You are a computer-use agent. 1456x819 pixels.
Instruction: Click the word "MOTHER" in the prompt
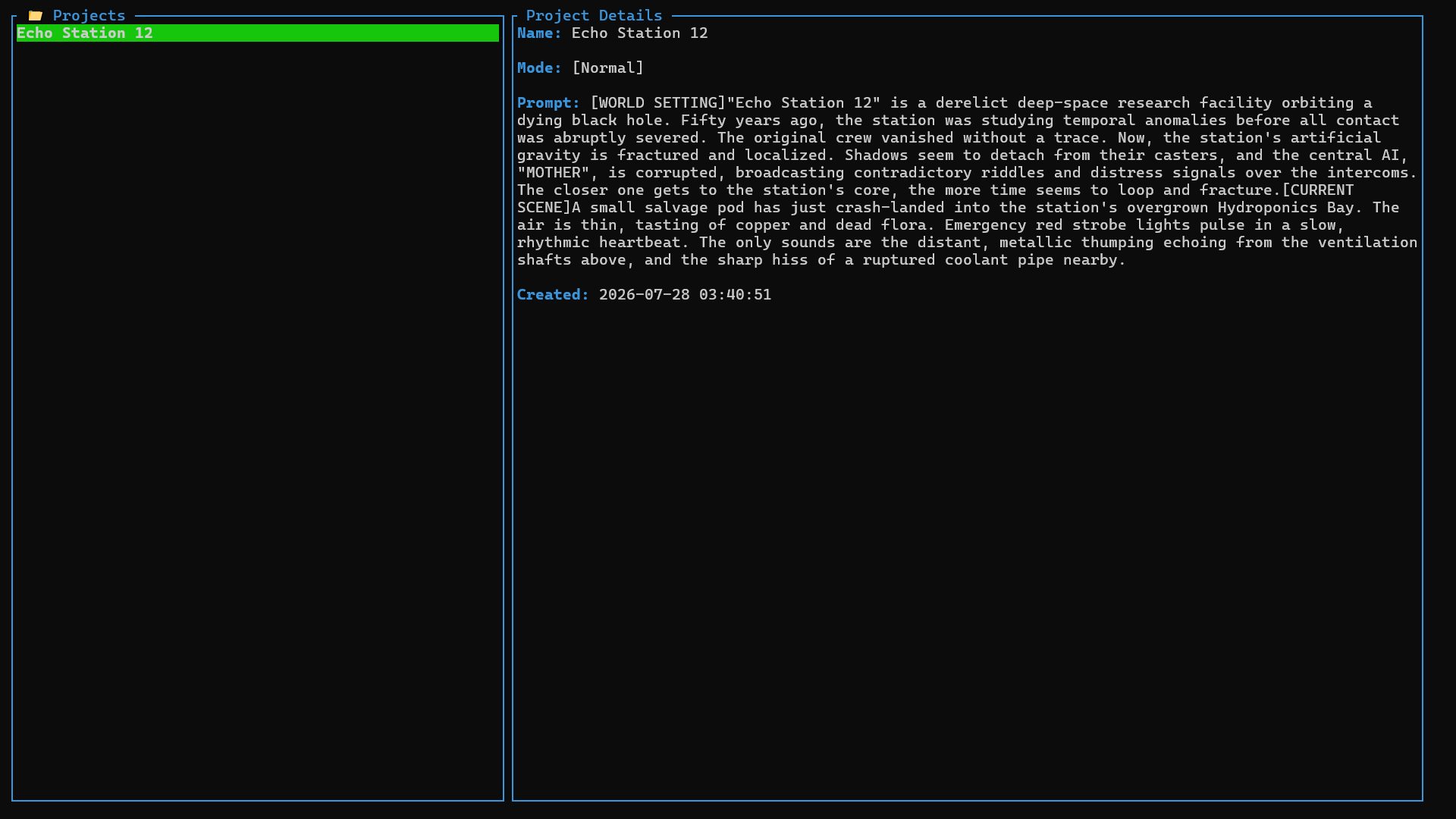pyautogui.click(x=553, y=172)
